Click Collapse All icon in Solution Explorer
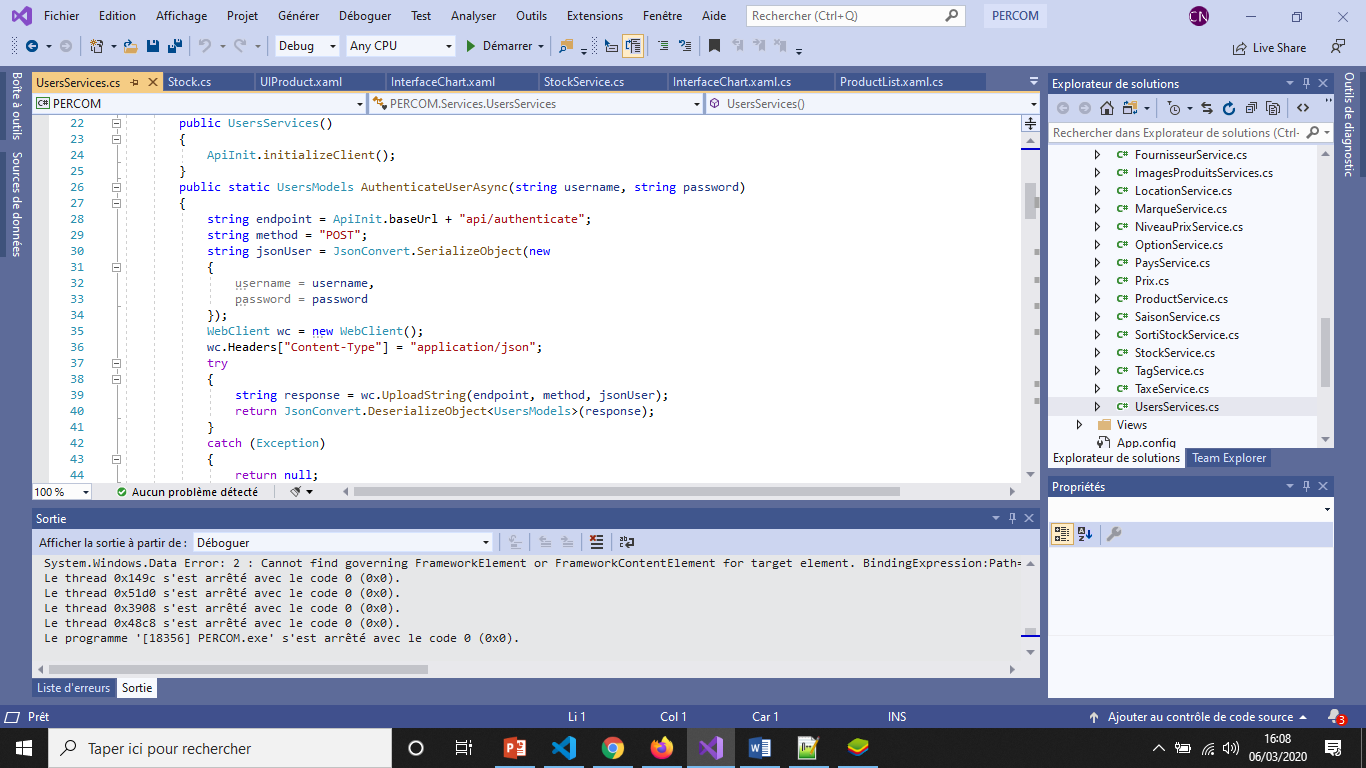This screenshot has width=1366, height=768. [x=1250, y=108]
